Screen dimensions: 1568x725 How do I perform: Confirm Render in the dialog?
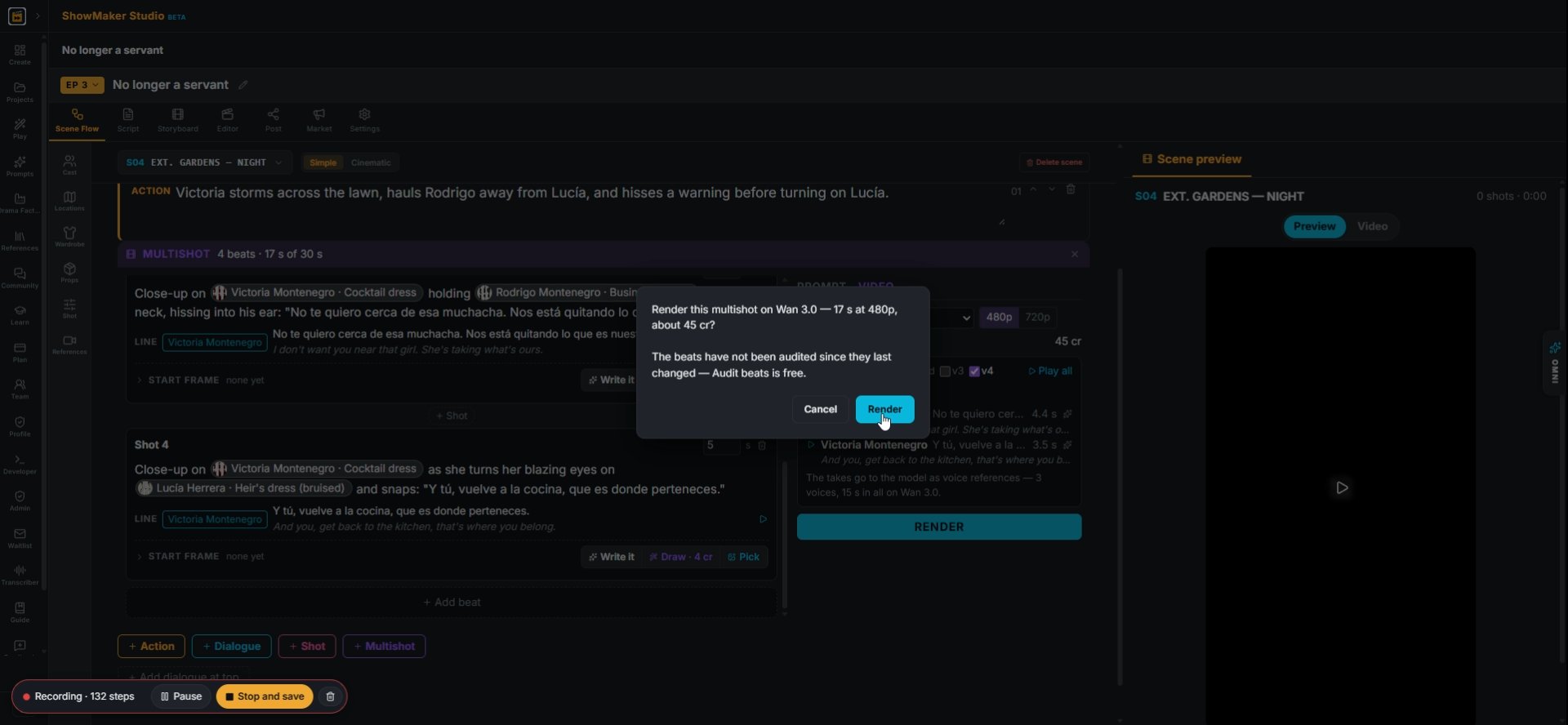click(884, 409)
